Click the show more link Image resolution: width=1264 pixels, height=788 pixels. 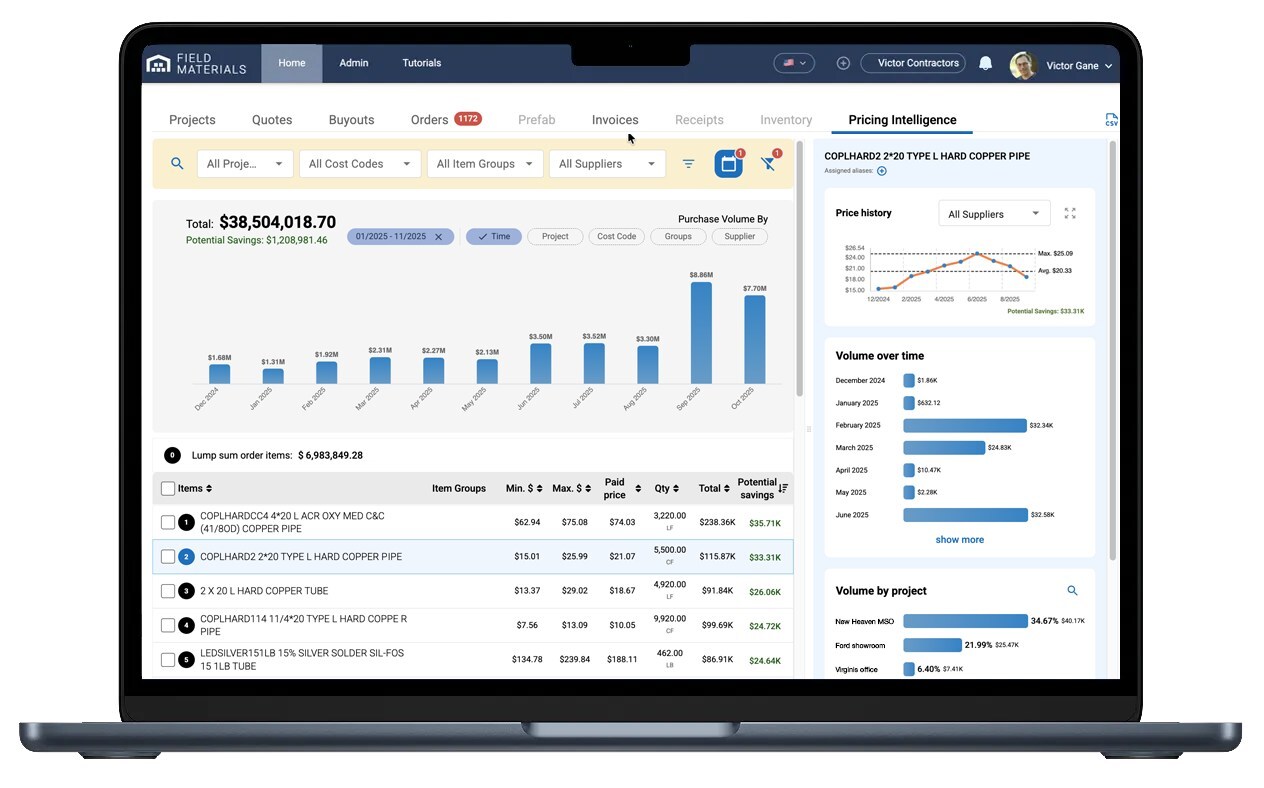(959, 540)
